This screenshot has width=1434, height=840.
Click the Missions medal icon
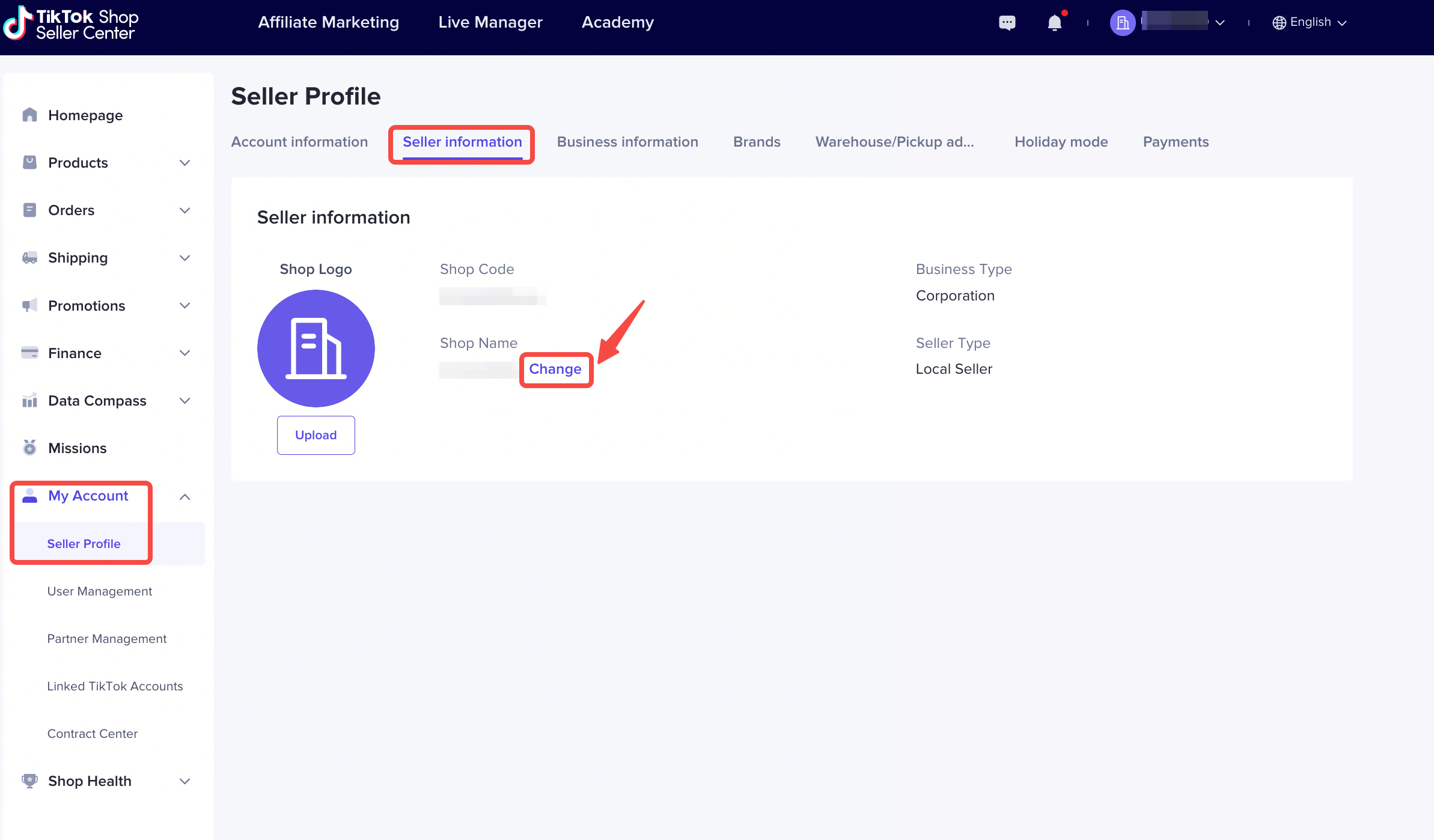point(29,448)
